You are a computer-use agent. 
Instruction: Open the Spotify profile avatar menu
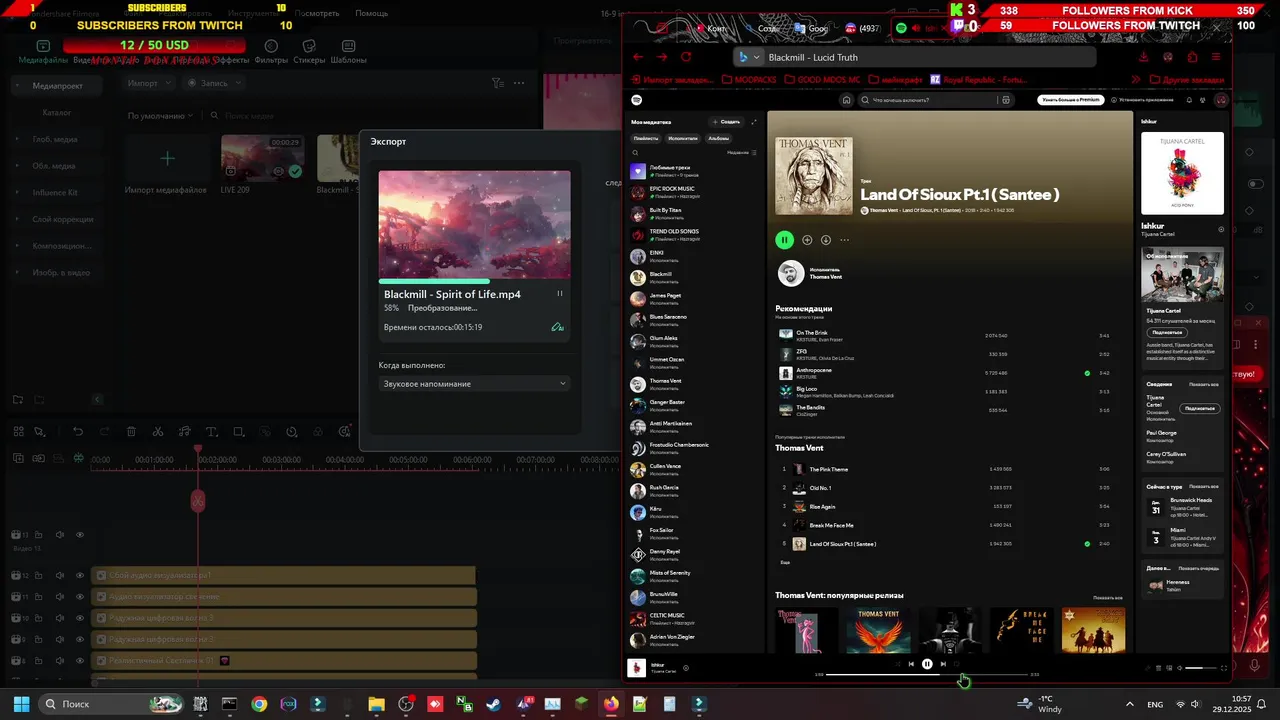tap(1220, 100)
